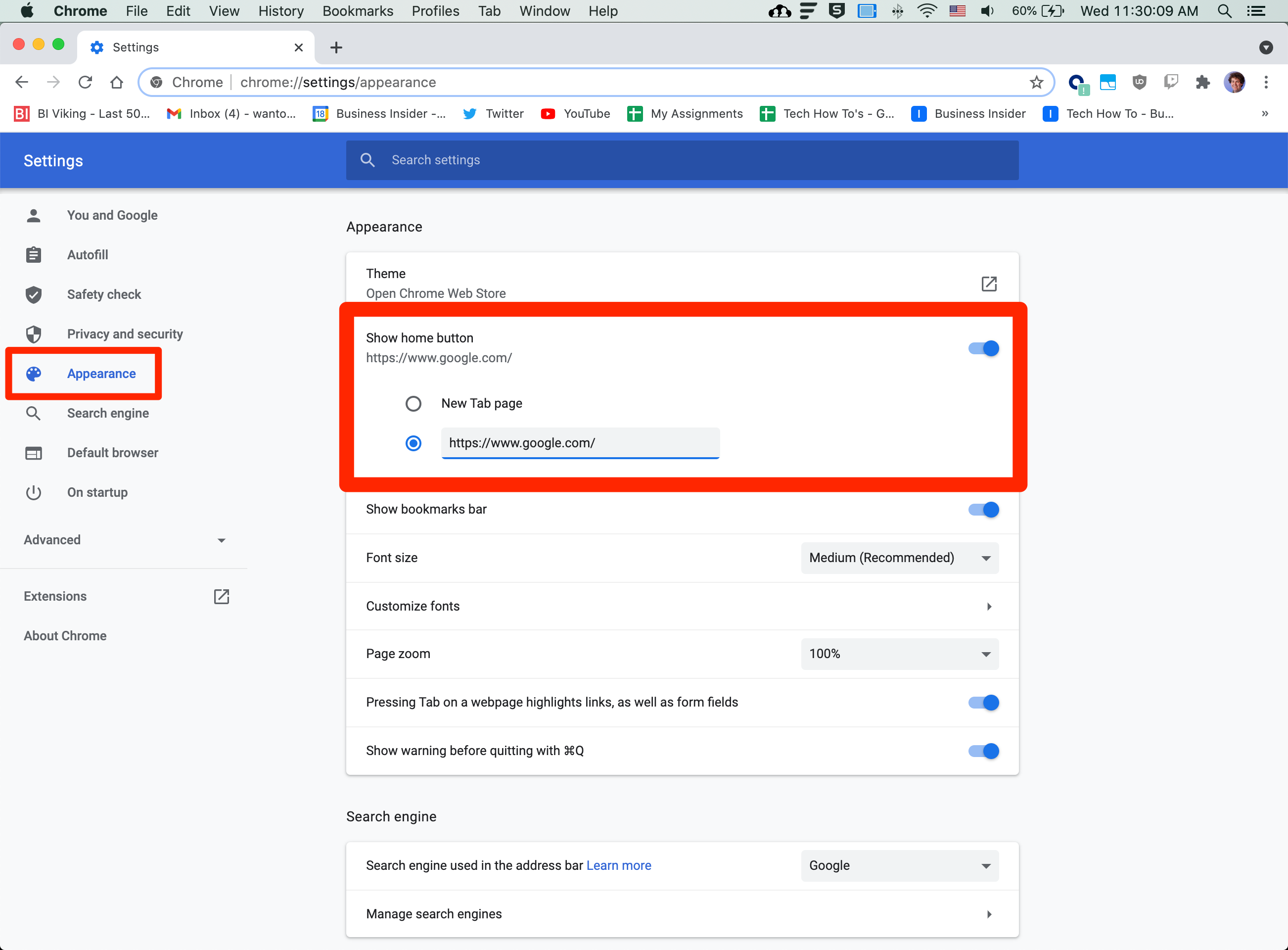Open the Chrome profile avatar
This screenshot has height=950, width=1288.
(x=1234, y=82)
